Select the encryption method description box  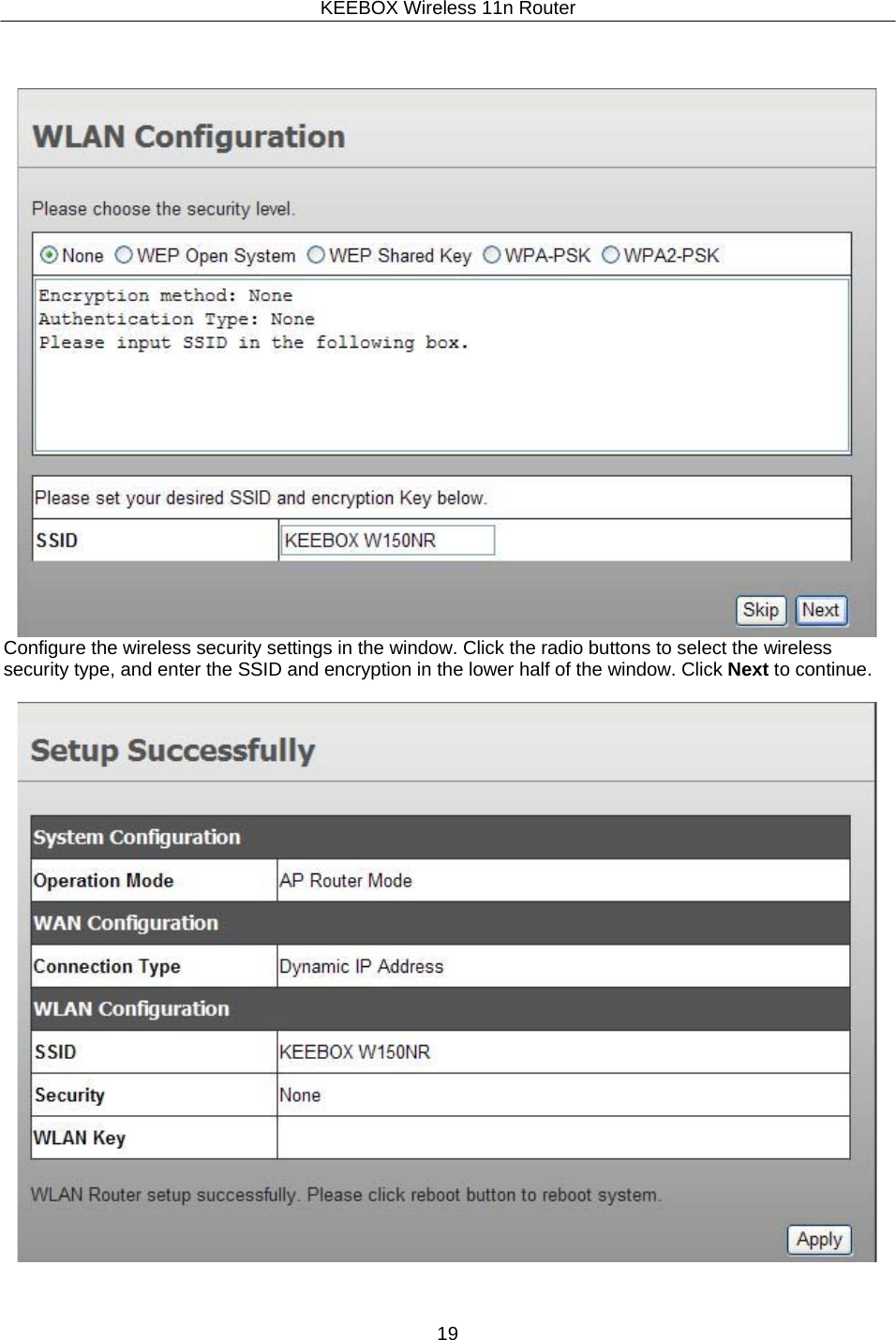point(442,364)
